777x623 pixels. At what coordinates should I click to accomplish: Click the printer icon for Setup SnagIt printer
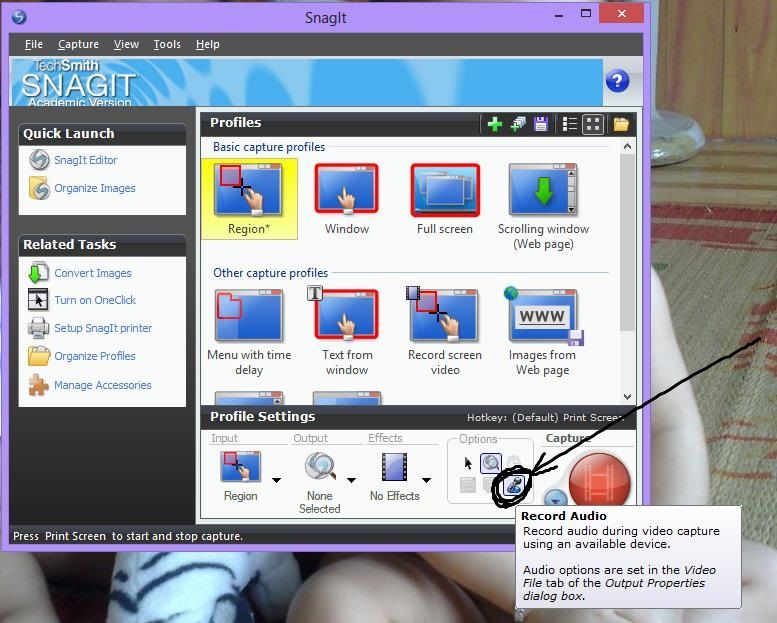click(x=38, y=328)
